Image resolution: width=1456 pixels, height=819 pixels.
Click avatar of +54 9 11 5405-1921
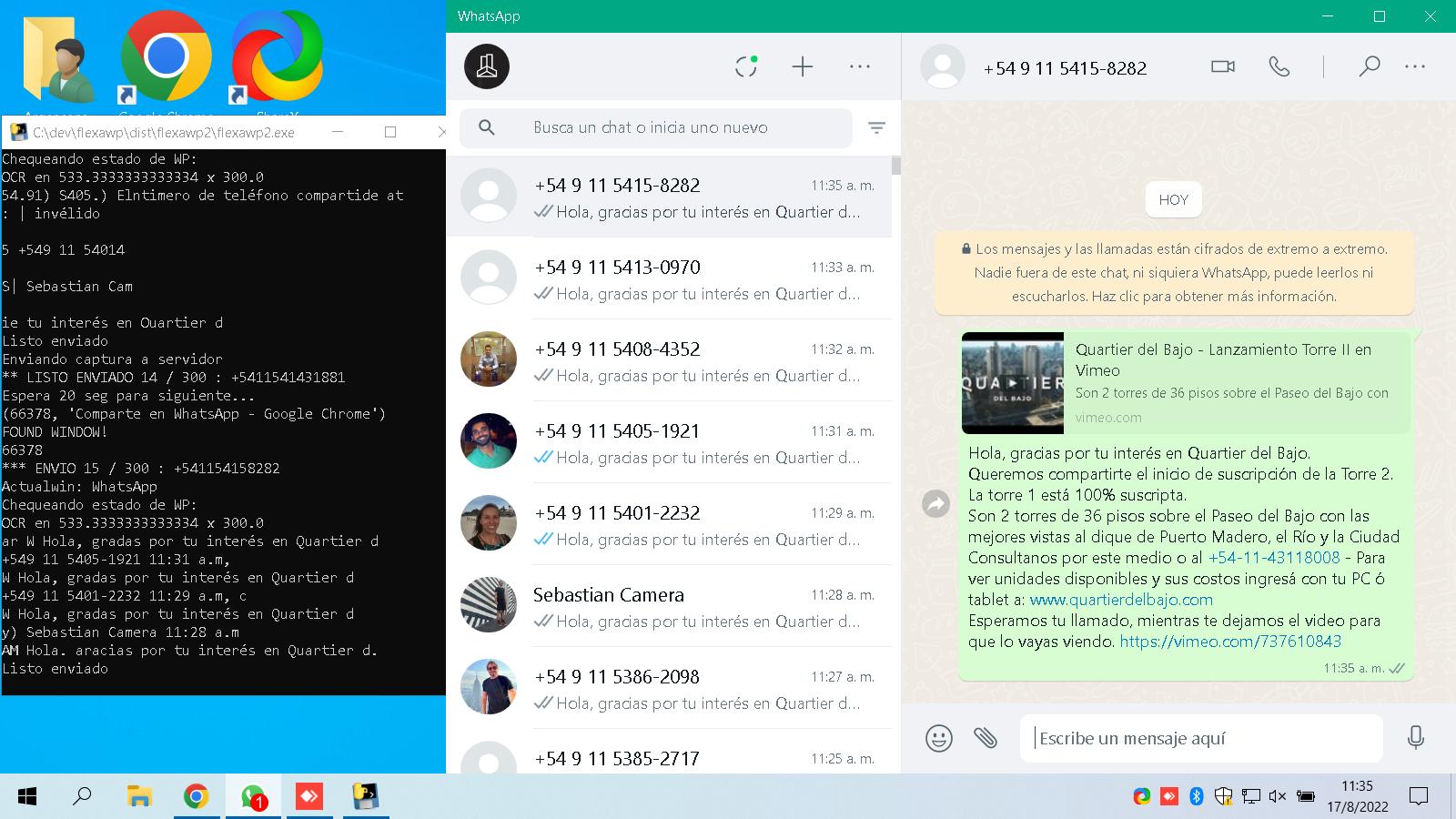pos(489,440)
